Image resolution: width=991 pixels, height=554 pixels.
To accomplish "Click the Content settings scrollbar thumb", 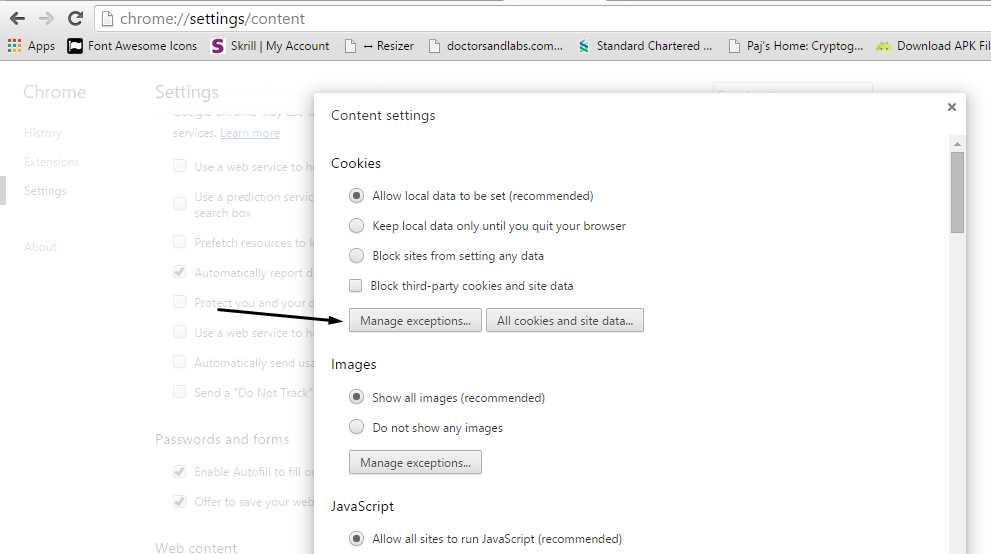I will (958, 193).
